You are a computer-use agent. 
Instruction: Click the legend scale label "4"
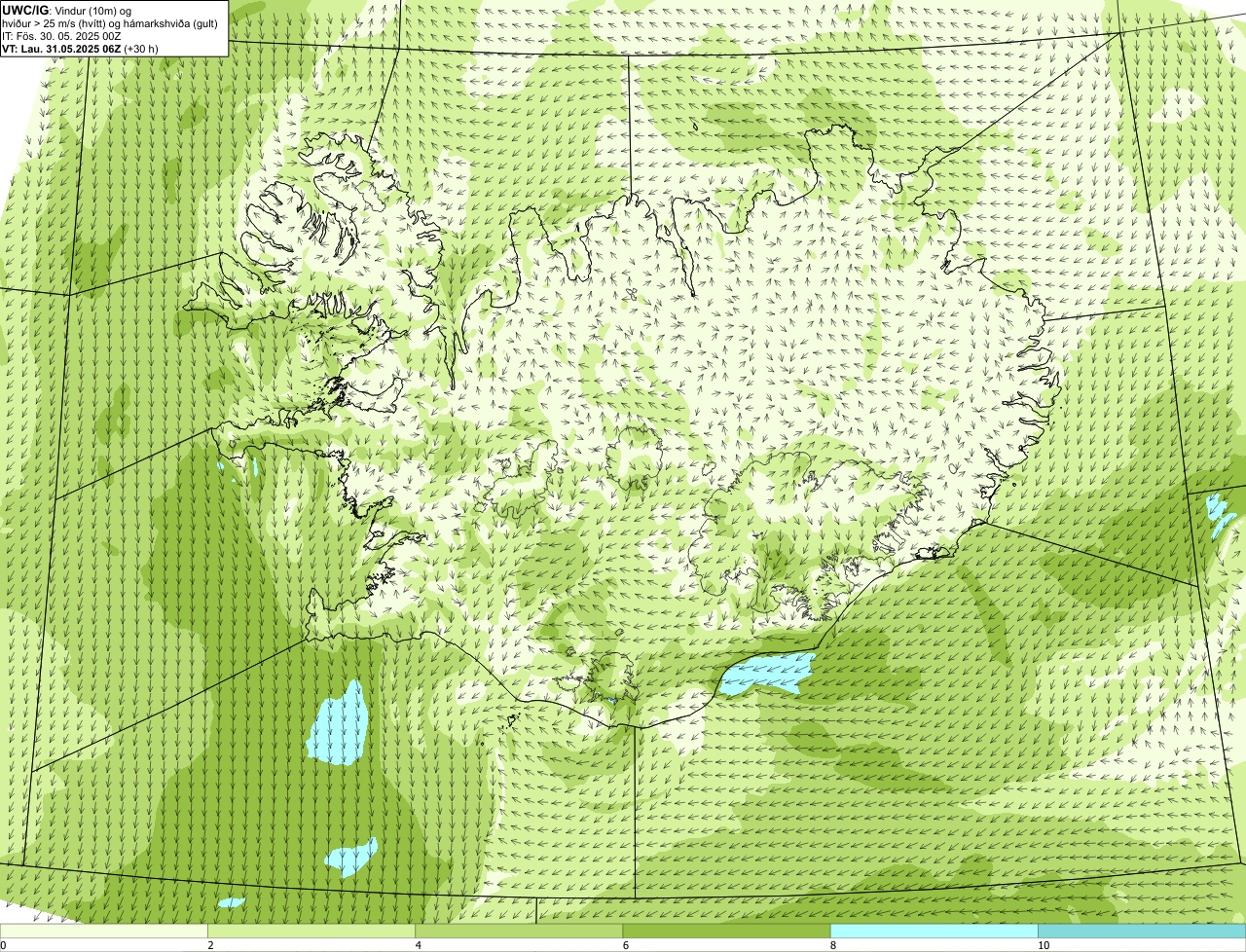pyautogui.click(x=418, y=945)
